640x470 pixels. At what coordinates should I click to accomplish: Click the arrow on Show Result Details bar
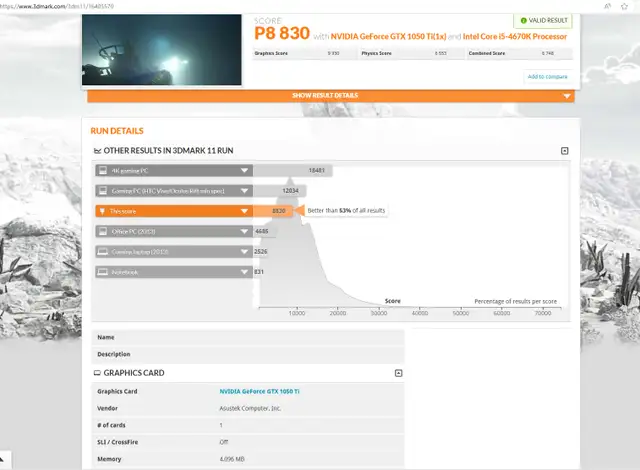pyautogui.click(x=567, y=96)
